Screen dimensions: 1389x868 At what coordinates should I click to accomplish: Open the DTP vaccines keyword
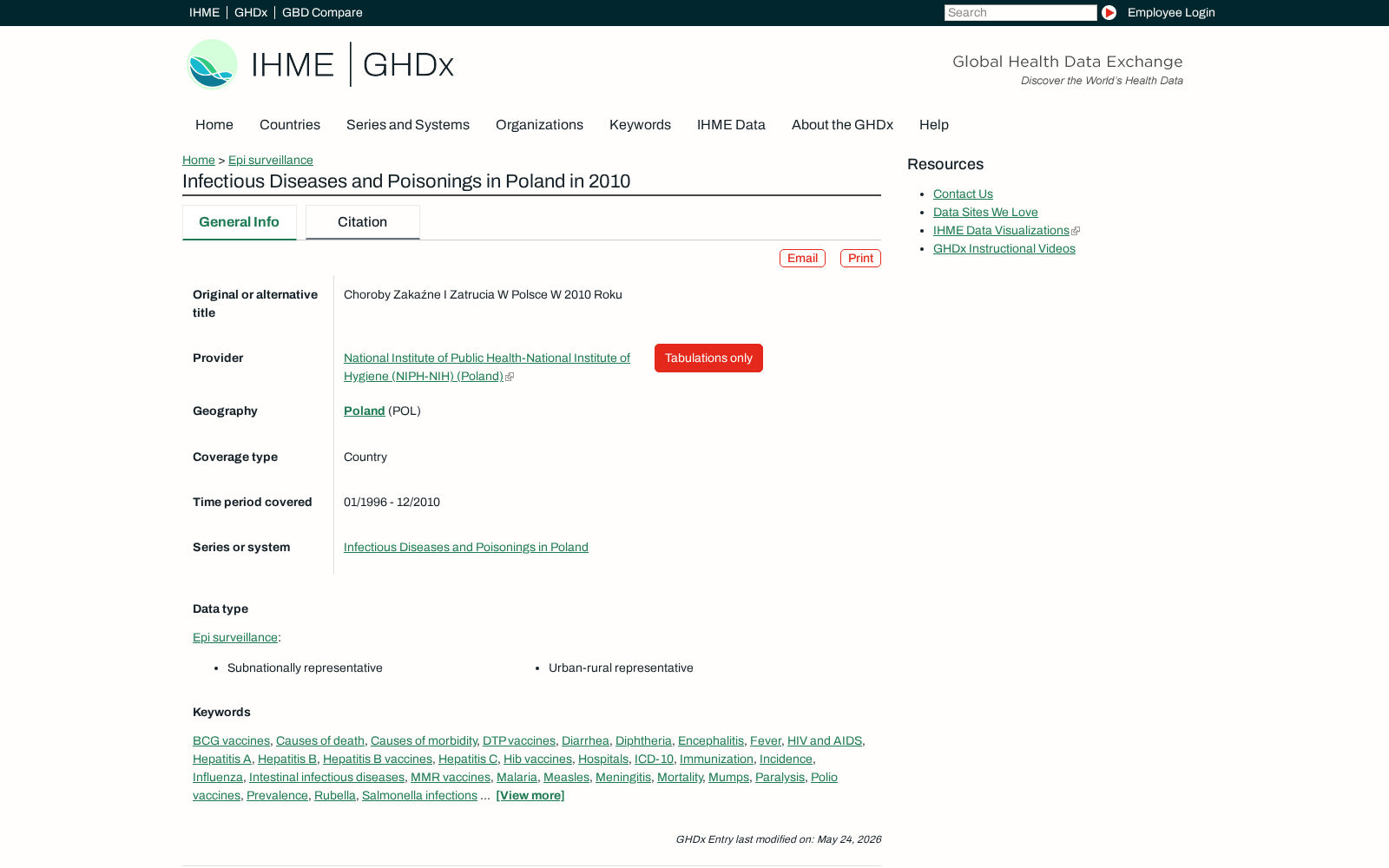tap(519, 740)
